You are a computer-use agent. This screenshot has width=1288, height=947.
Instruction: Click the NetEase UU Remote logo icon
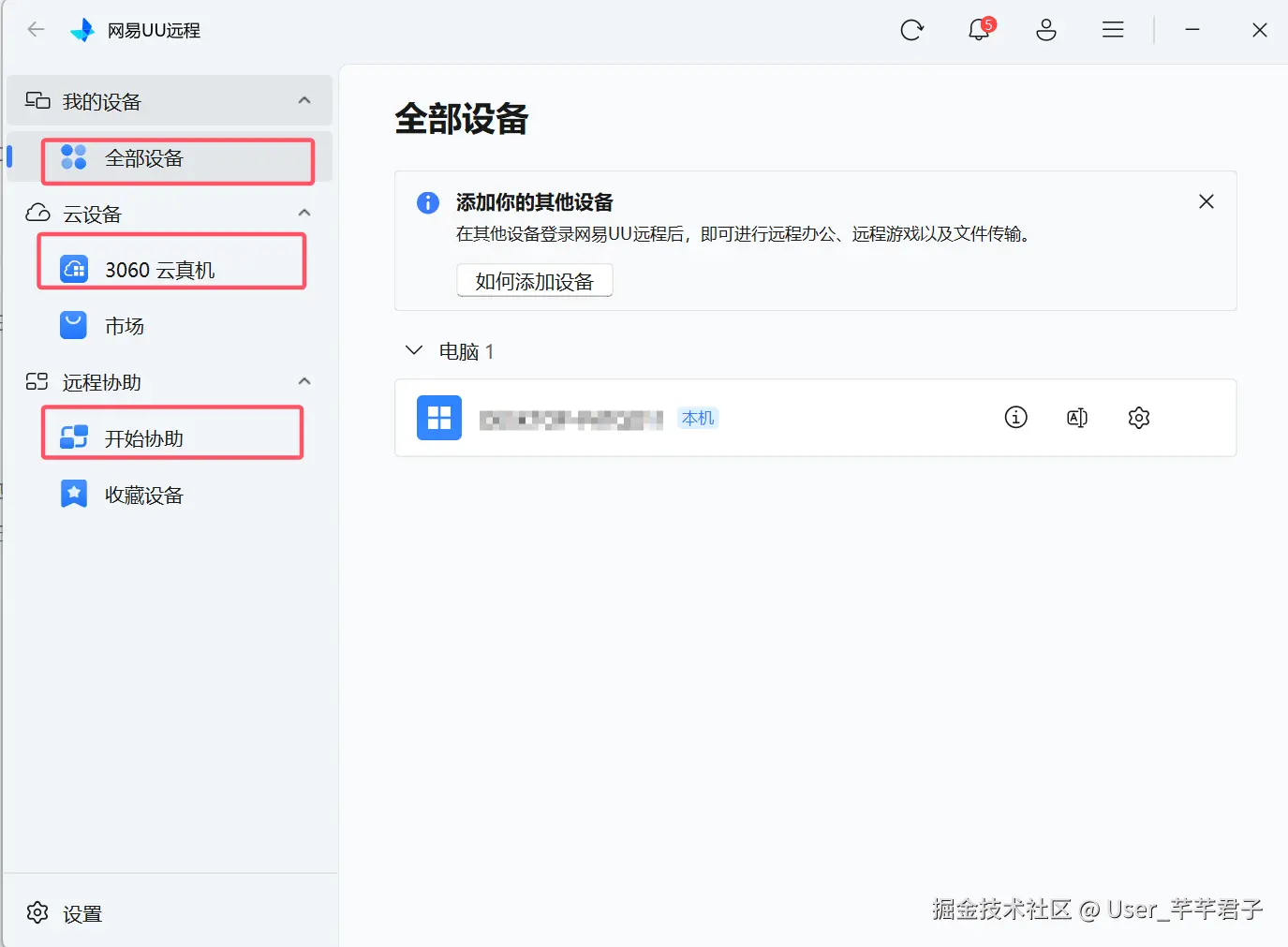[82, 30]
